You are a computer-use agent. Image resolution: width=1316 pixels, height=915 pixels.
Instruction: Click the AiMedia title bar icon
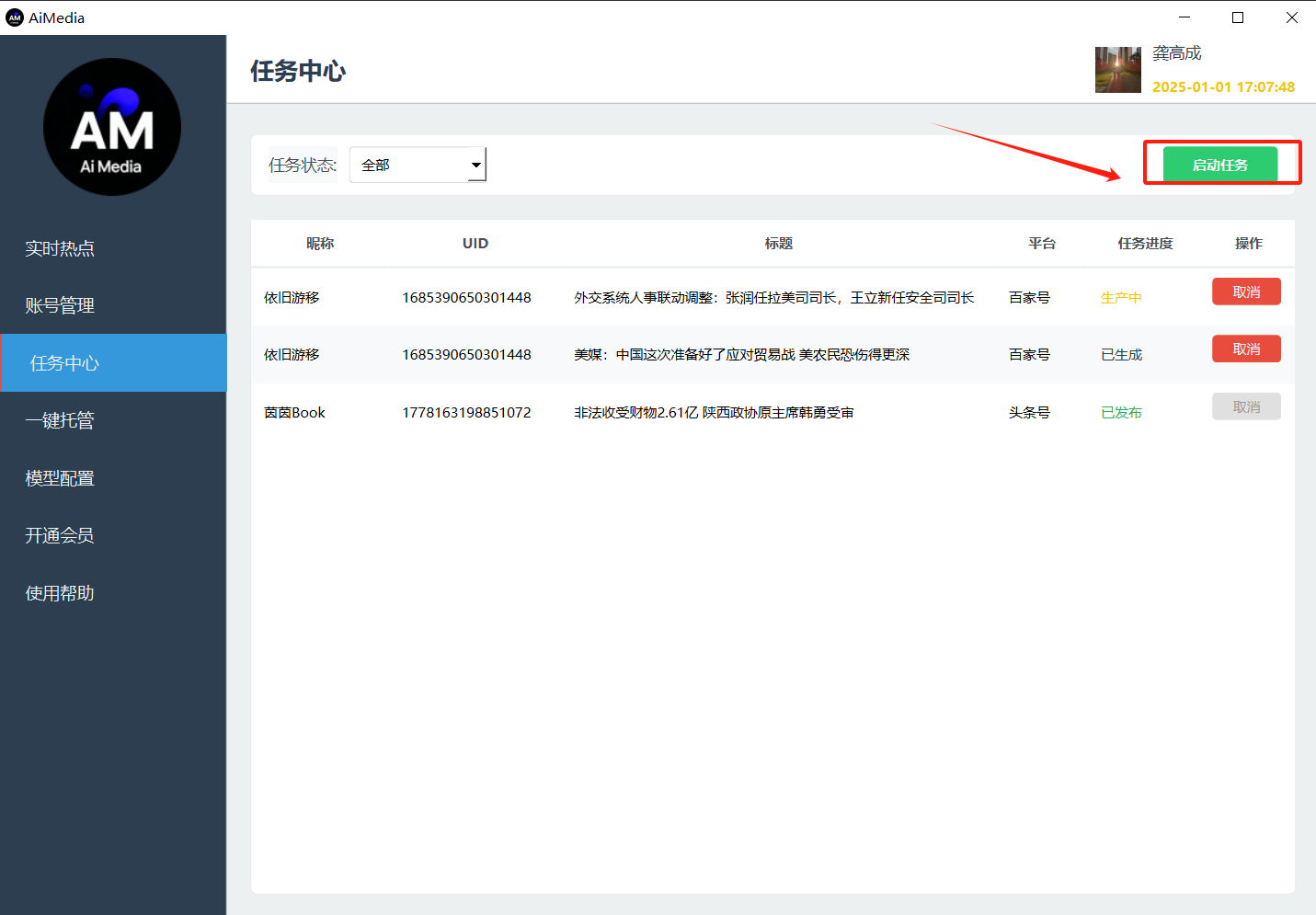click(x=15, y=17)
